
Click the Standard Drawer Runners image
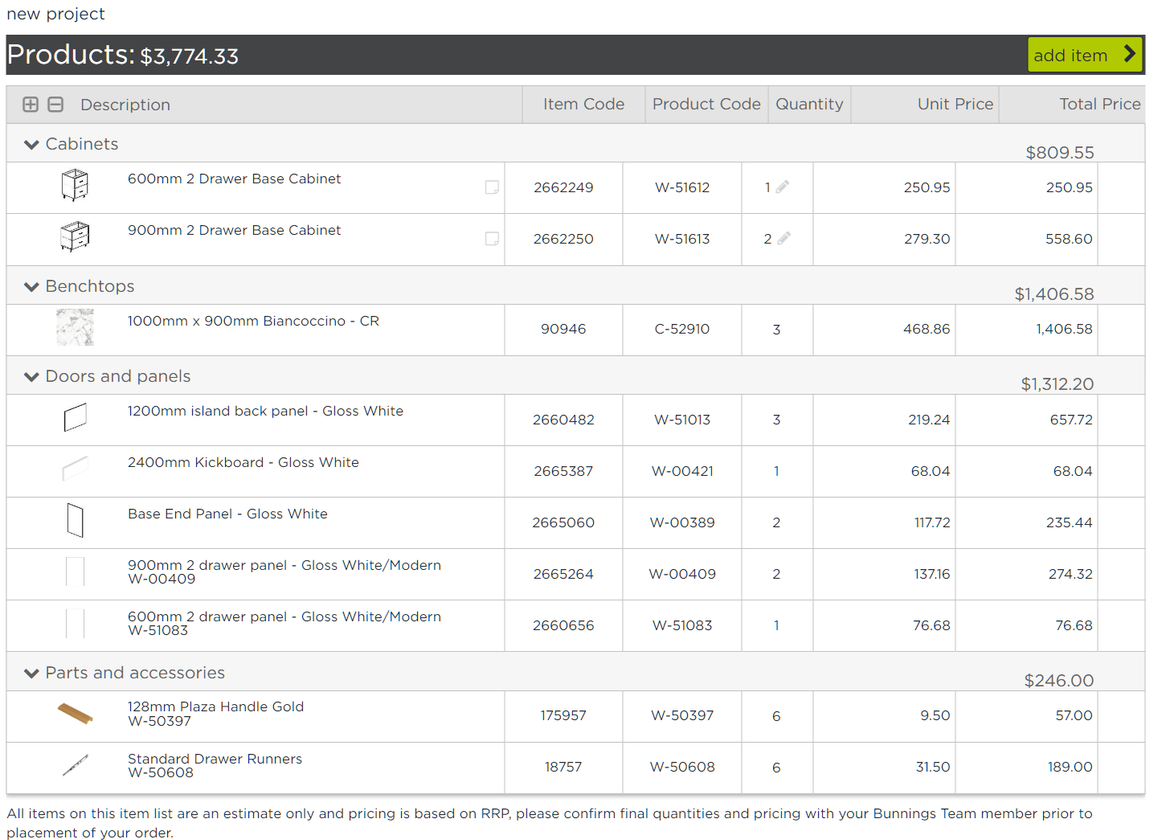click(x=75, y=766)
